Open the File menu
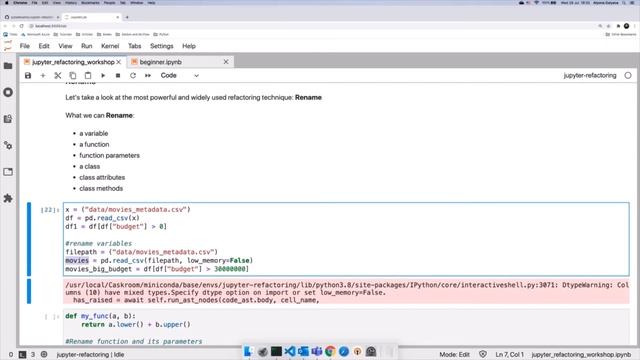The image size is (640, 360). 25,46
